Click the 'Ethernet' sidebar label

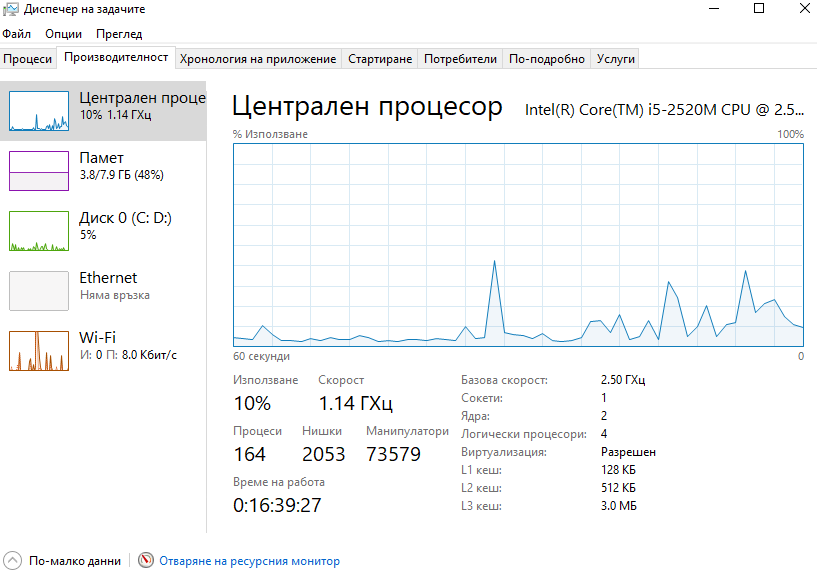coord(108,278)
